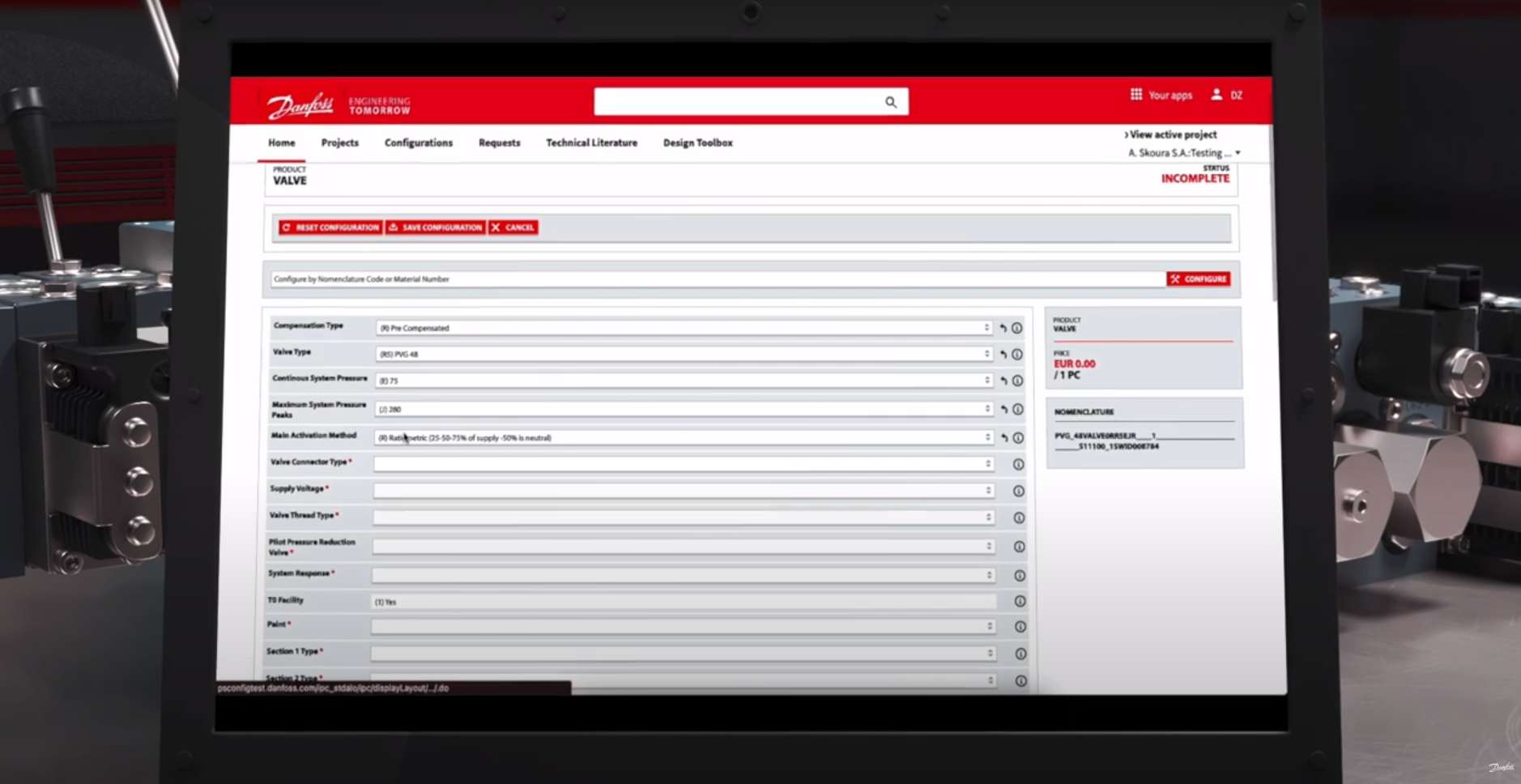Click the user profile DZ icon
The width and height of the screenshot is (1521, 784).
coord(1216,95)
